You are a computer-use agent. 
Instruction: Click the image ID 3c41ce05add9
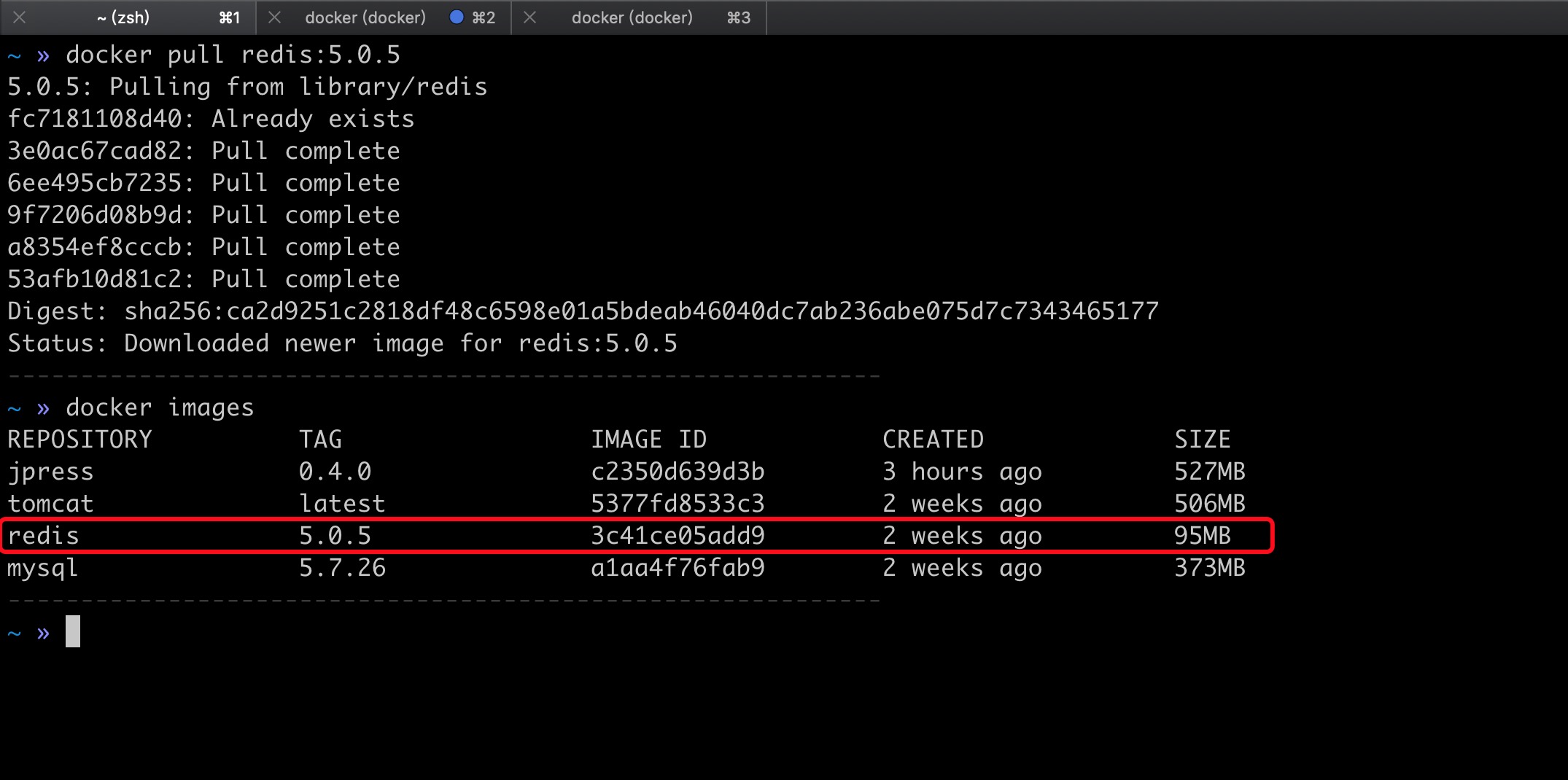click(678, 536)
